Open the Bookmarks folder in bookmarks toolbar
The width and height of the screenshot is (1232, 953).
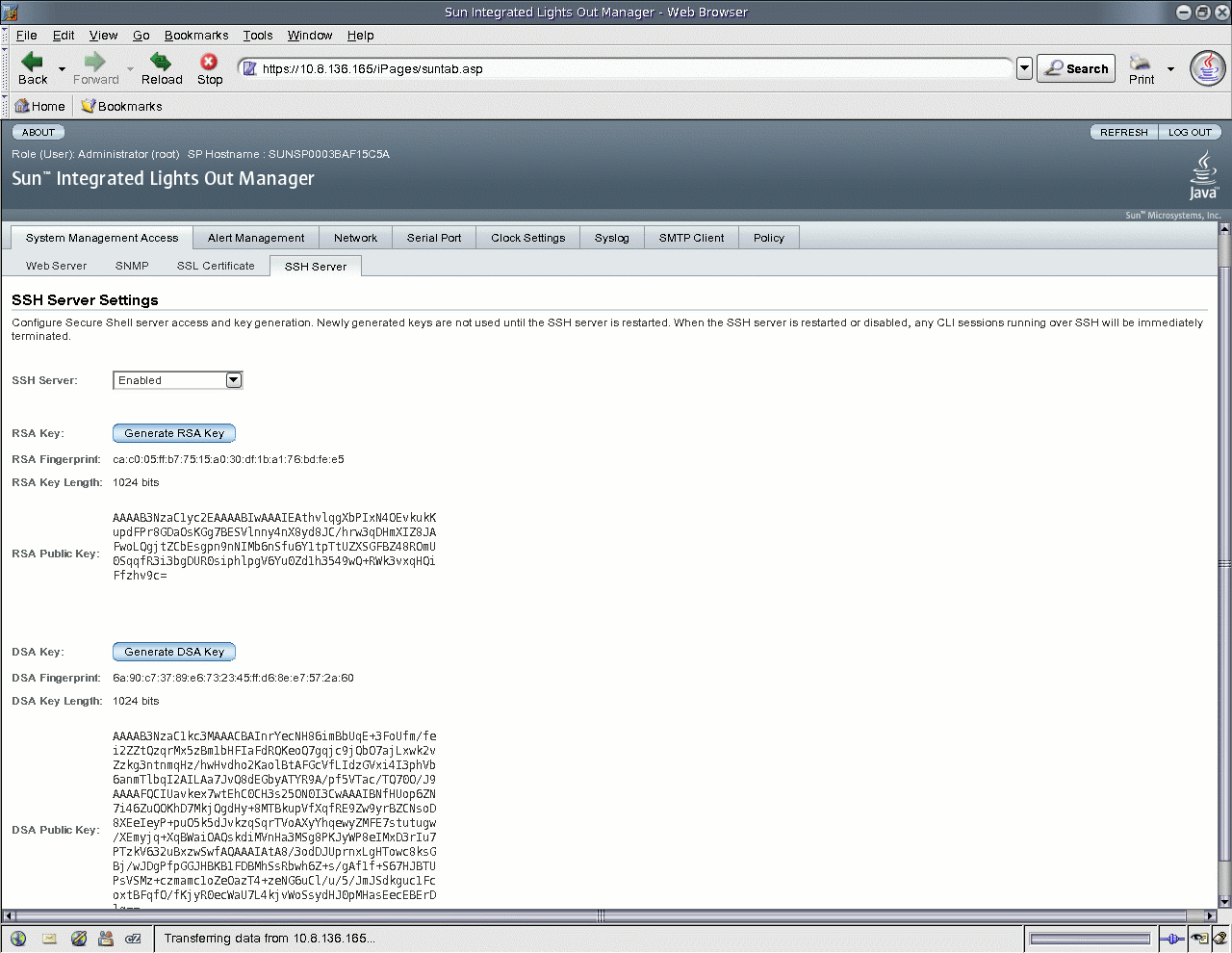pos(121,106)
